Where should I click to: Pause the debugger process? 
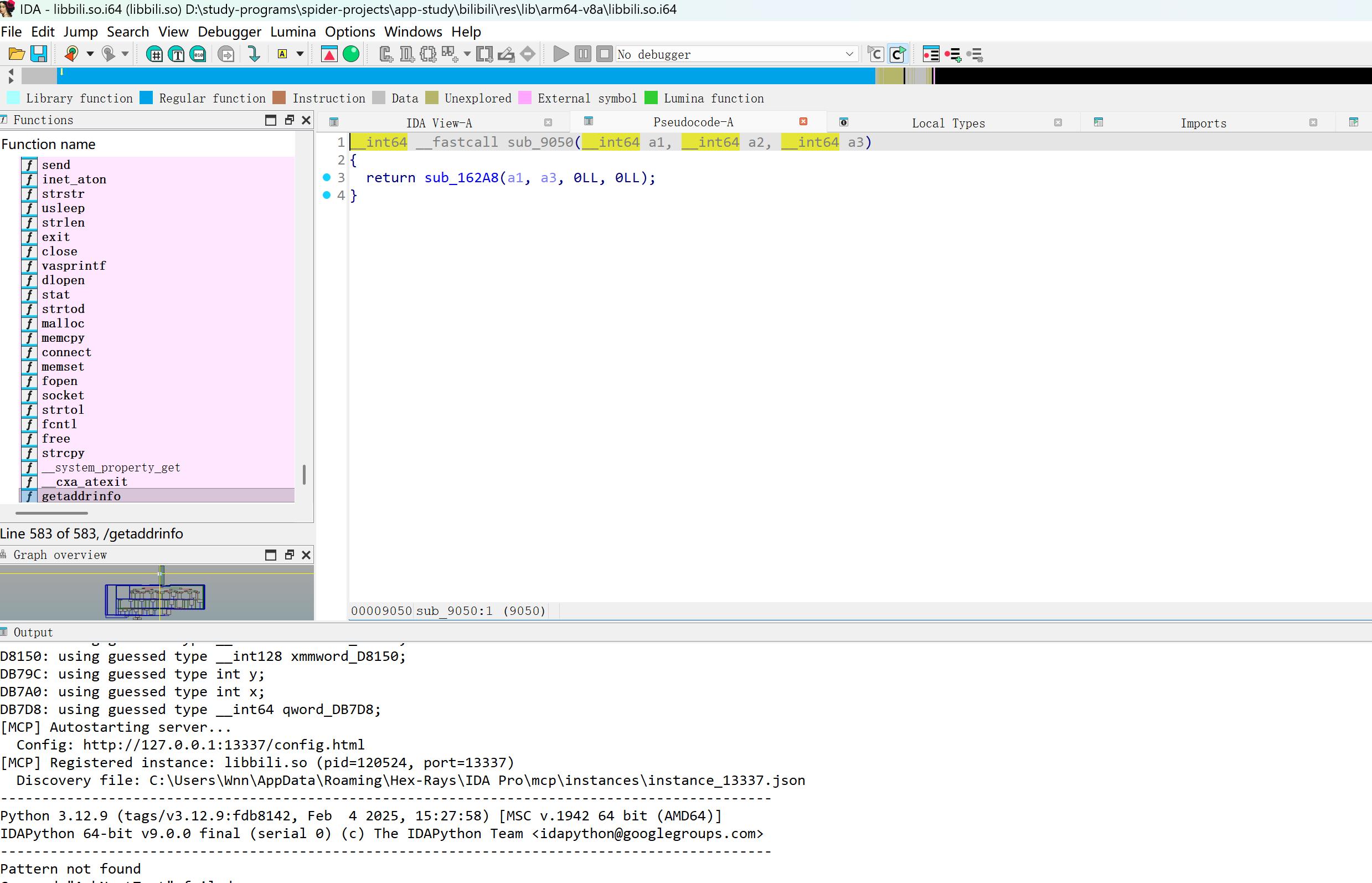(582, 54)
